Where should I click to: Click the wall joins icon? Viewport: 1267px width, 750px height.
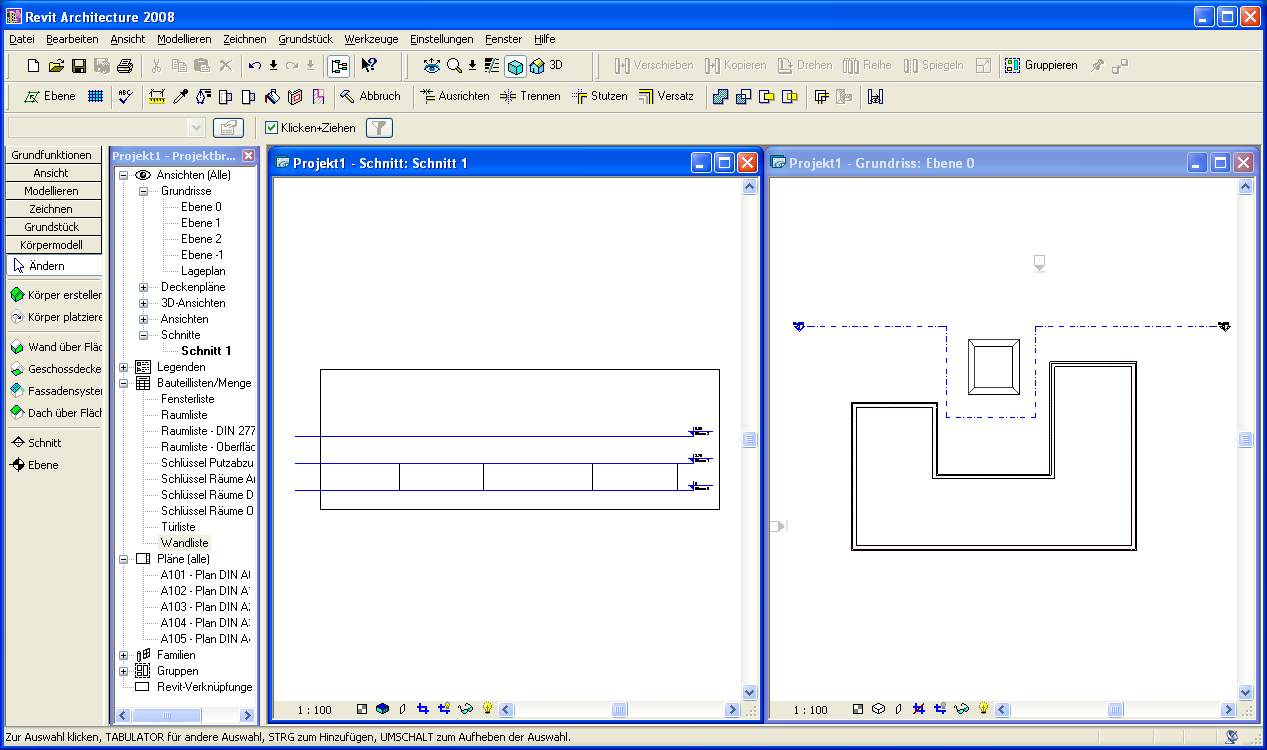coord(822,97)
